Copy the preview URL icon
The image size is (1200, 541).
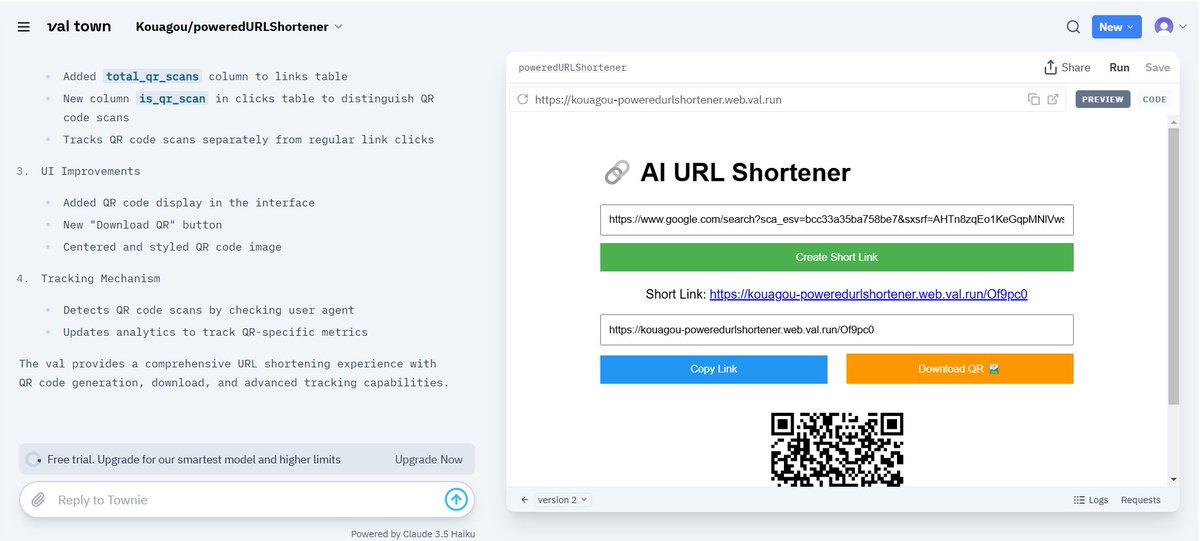click(1034, 99)
